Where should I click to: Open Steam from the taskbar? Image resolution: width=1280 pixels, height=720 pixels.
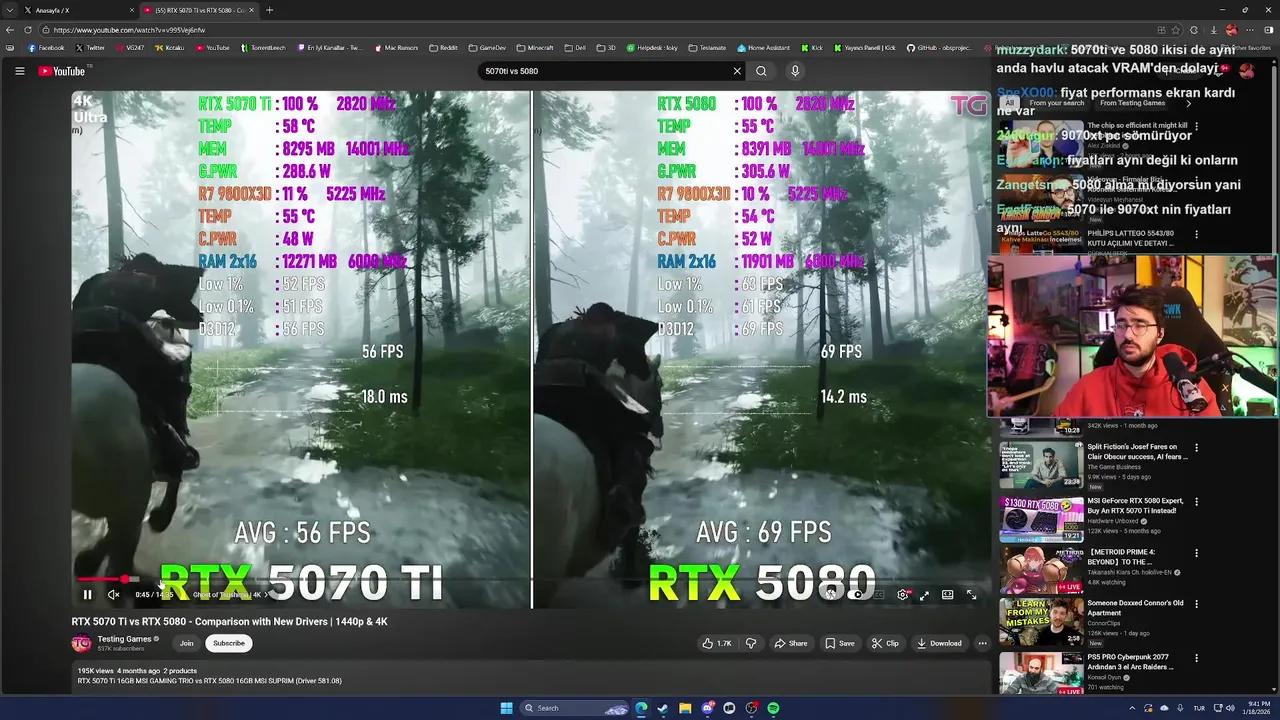[x=662, y=708]
